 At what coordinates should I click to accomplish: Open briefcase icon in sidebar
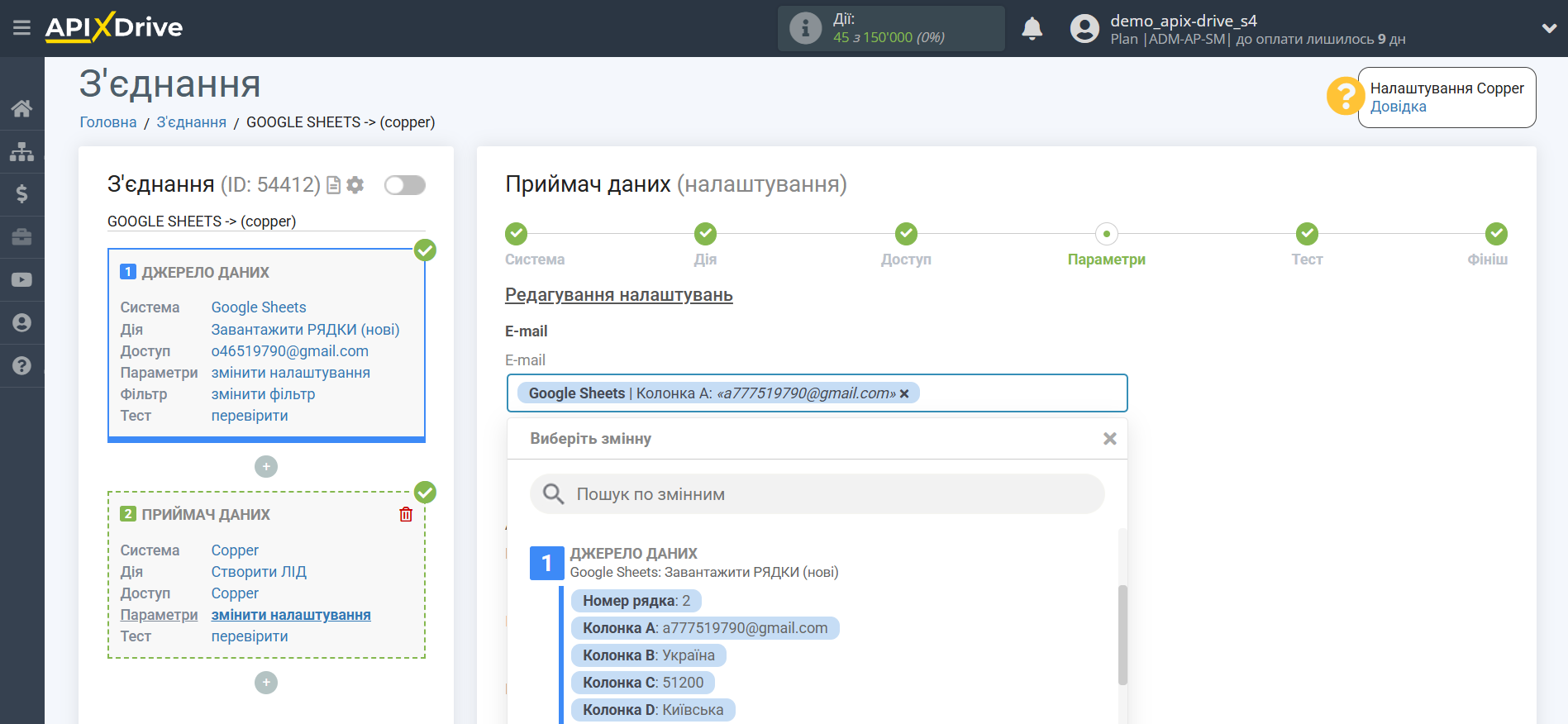pyautogui.click(x=22, y=237)
